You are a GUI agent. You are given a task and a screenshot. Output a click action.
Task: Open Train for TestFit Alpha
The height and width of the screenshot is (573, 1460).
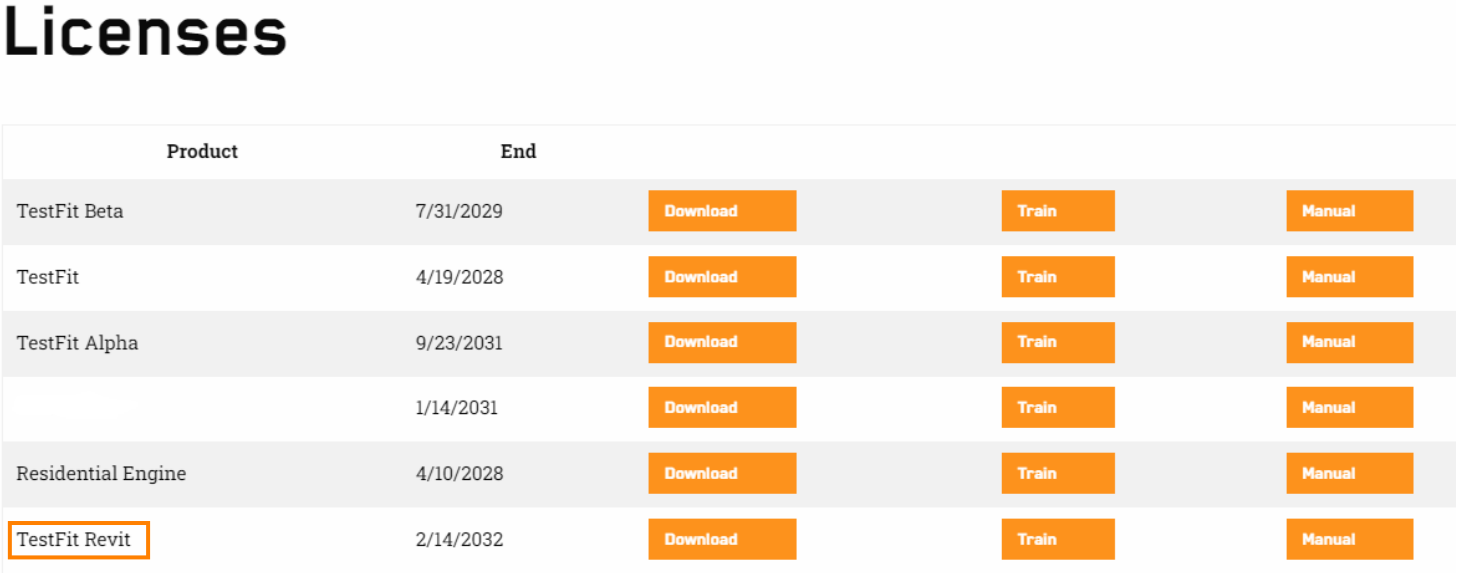click(1058, 342)
